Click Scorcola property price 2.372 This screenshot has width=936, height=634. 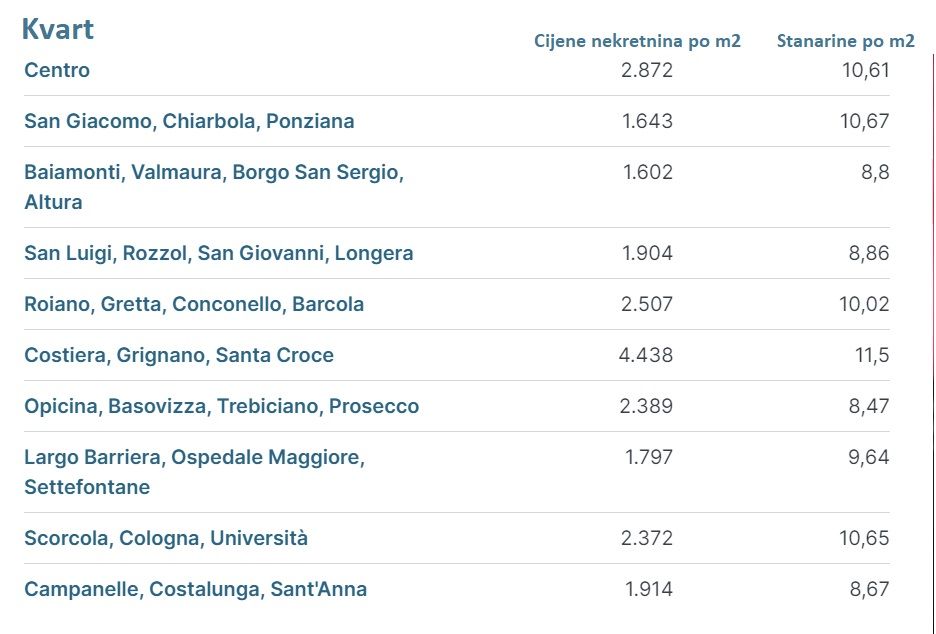tap(647, 538)
